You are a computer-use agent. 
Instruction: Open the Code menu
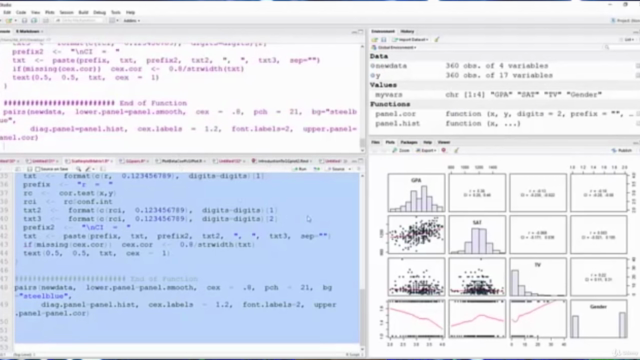[21, 13]
